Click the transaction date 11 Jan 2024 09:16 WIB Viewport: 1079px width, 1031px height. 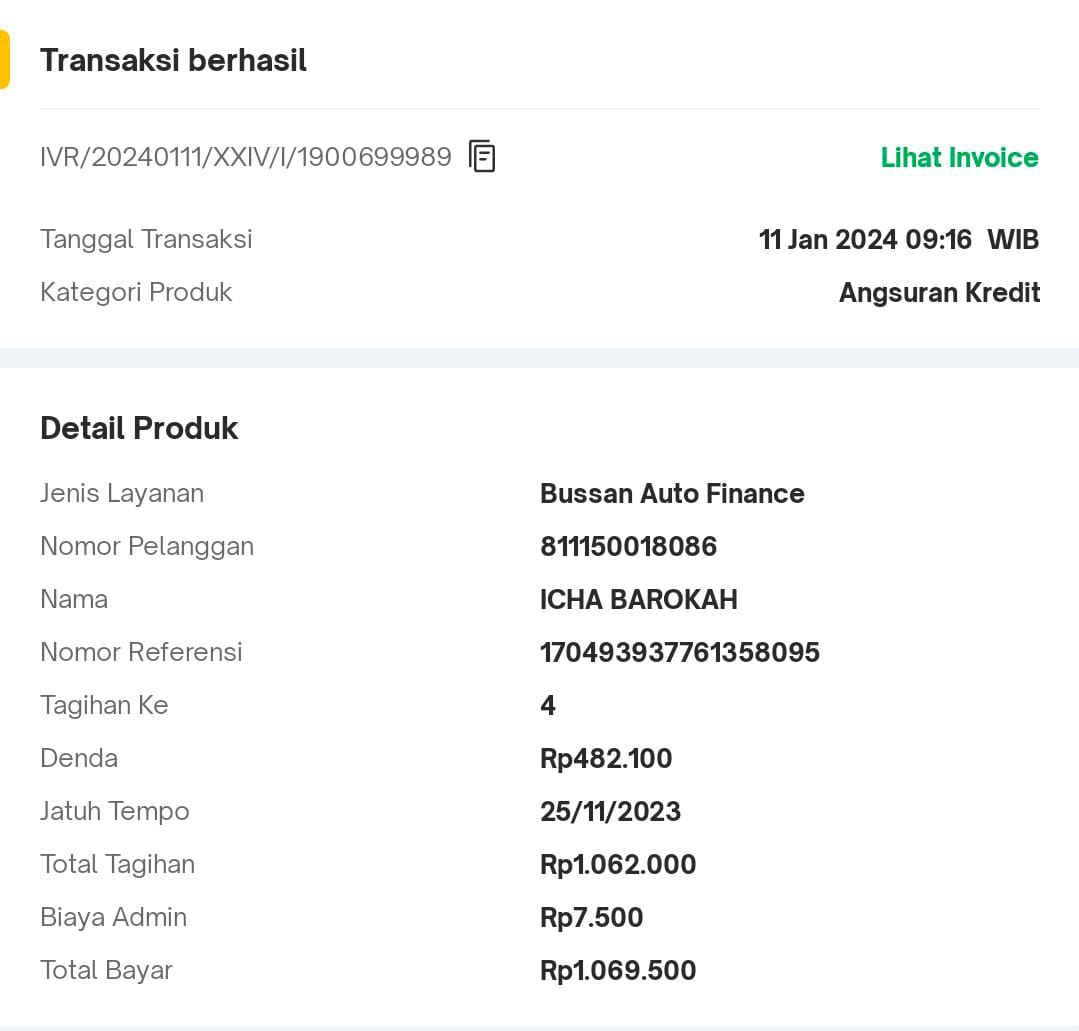click(898, 240)
